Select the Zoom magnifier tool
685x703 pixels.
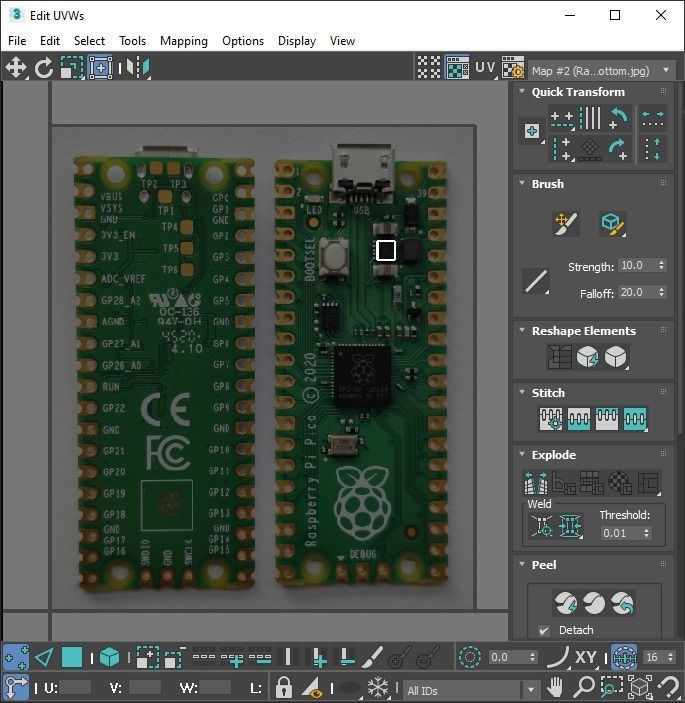(584, 686)
